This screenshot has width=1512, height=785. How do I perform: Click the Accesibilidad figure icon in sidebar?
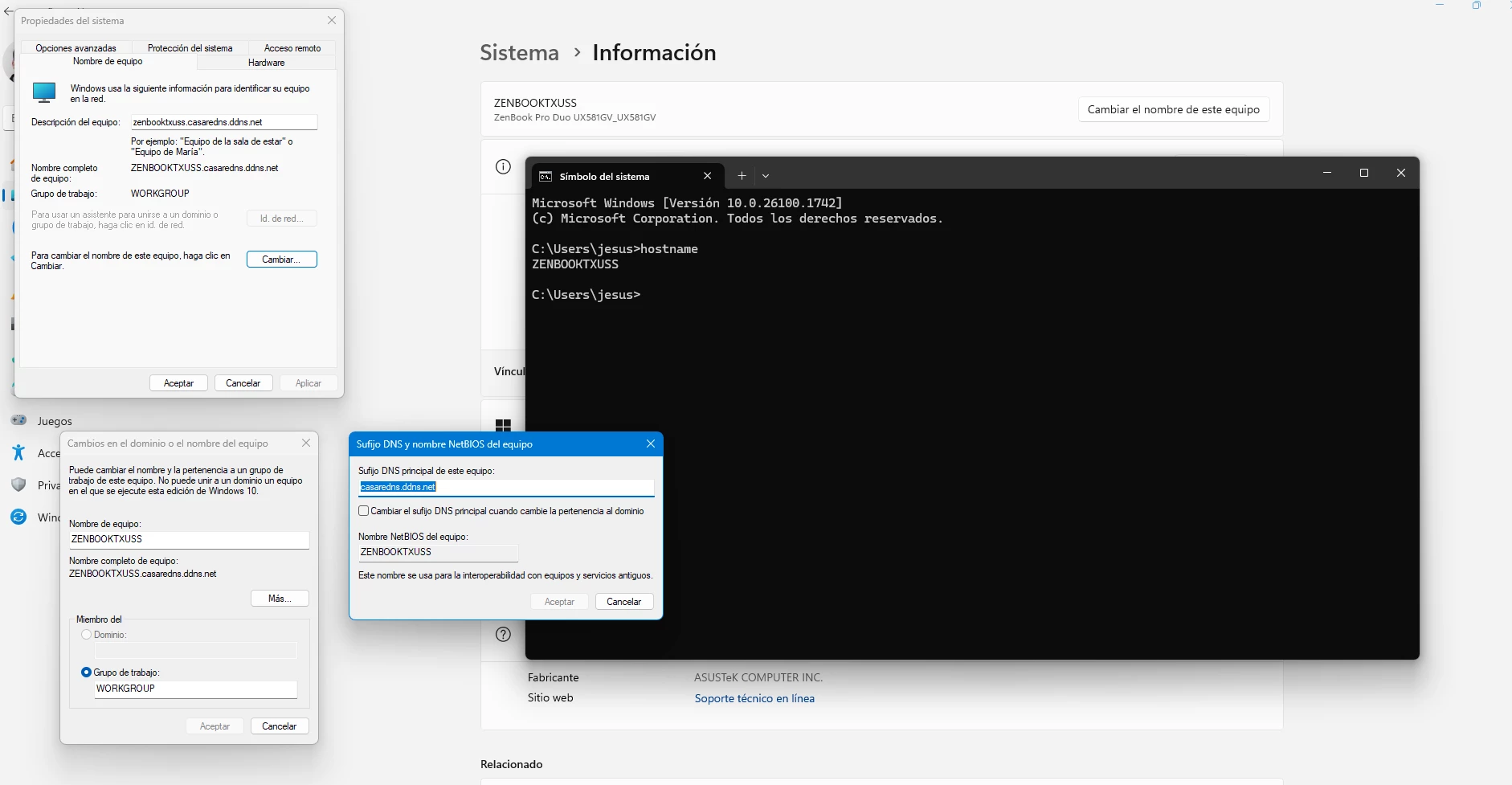(x=18, y=452)
